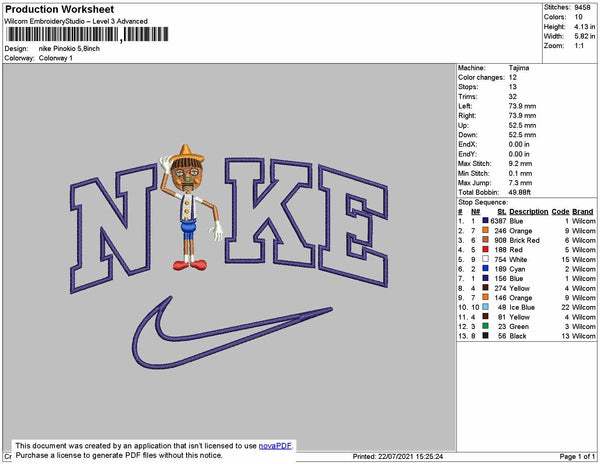Click the swoosh outline in the design preview
This screenshot has width=600, height=464.
coord(232,332)
